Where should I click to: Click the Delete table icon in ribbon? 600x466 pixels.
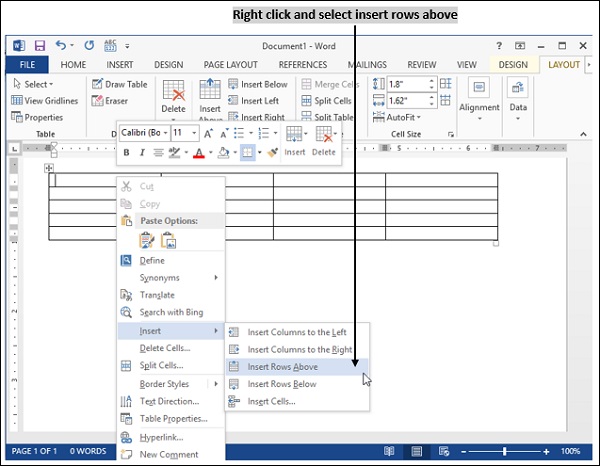pyautogui.click(x=174, y=96)
